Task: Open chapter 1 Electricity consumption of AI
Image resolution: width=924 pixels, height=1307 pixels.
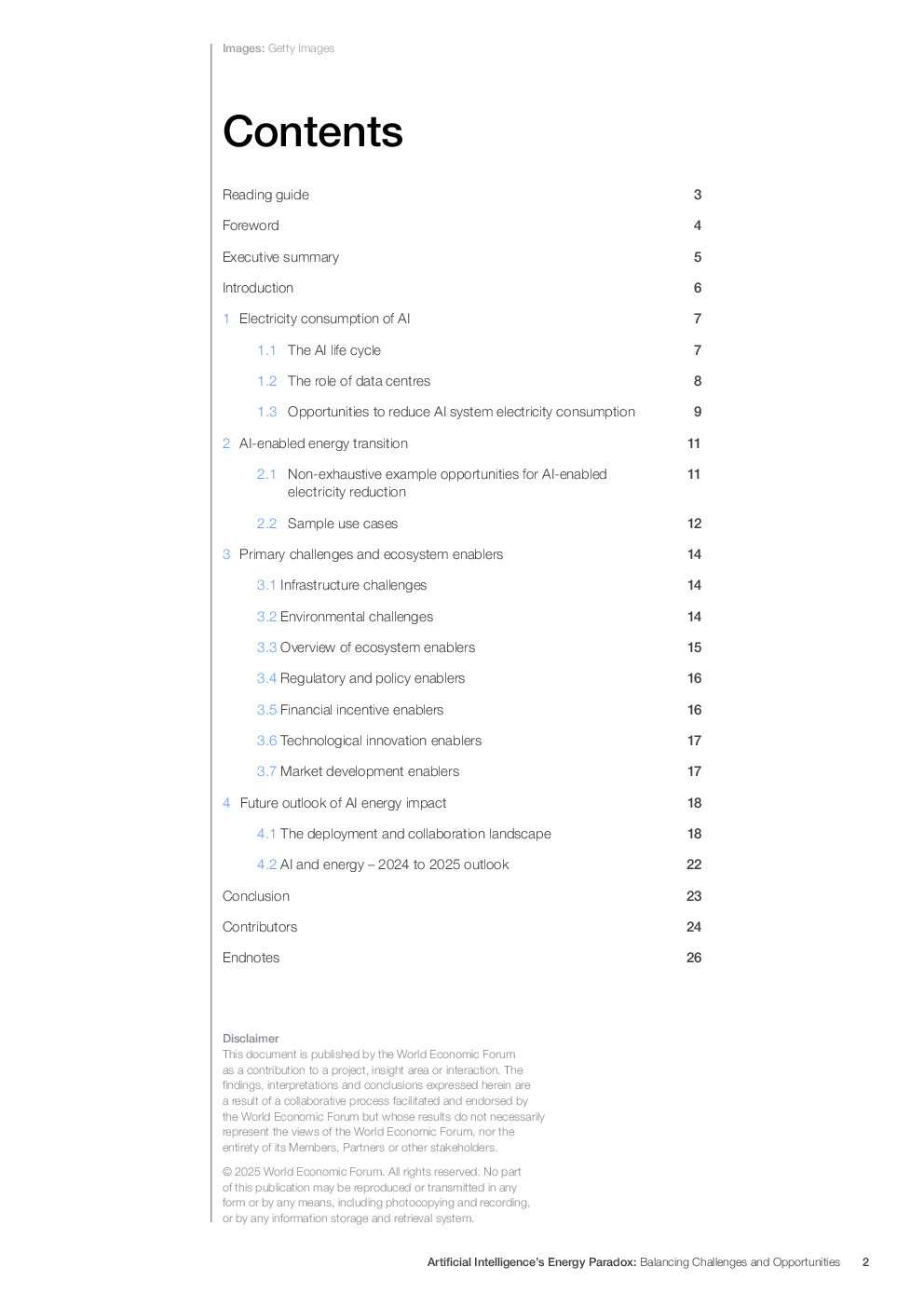Action: 324,319
